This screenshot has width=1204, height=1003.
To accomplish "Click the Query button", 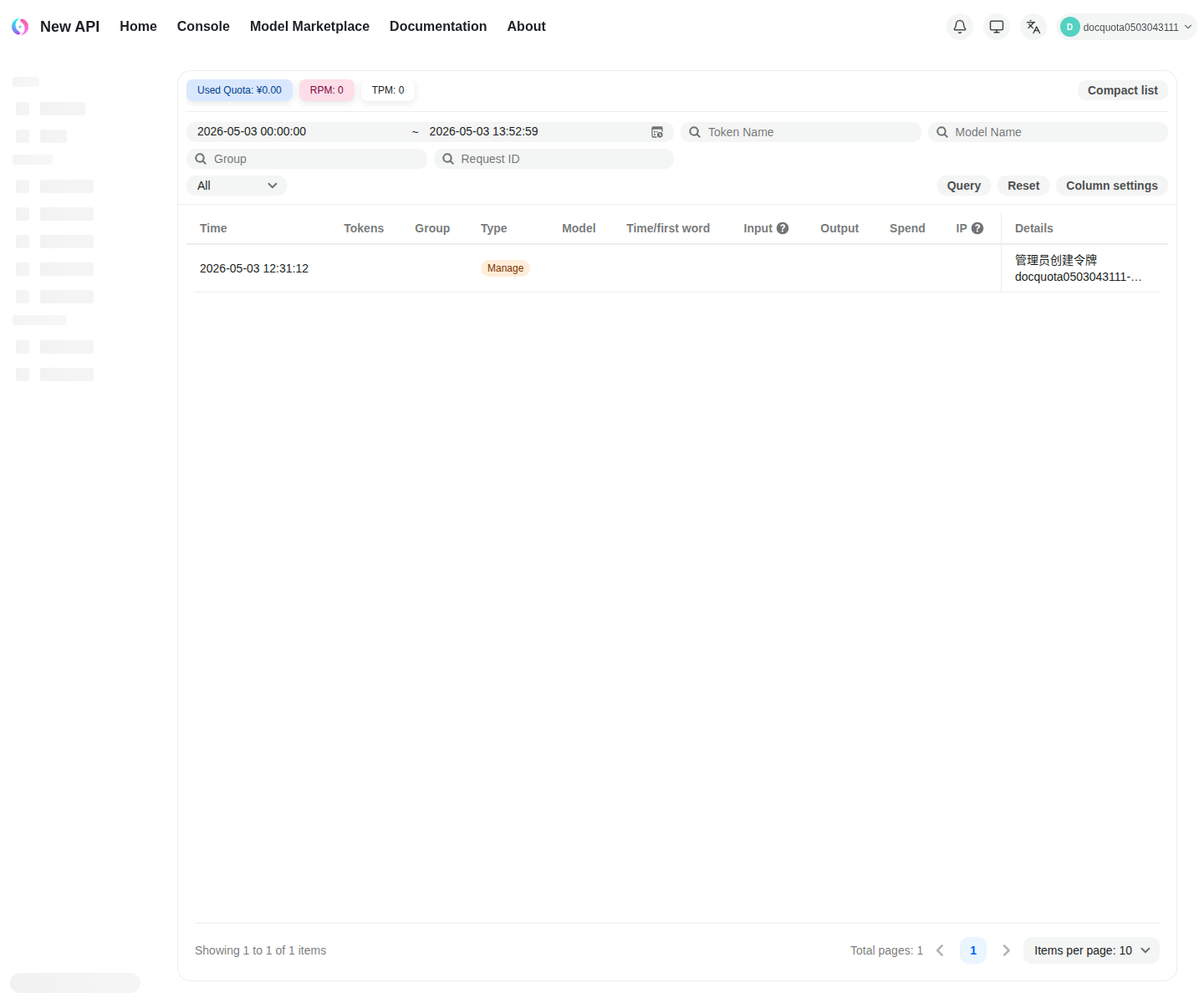I will tap(964, 186).
